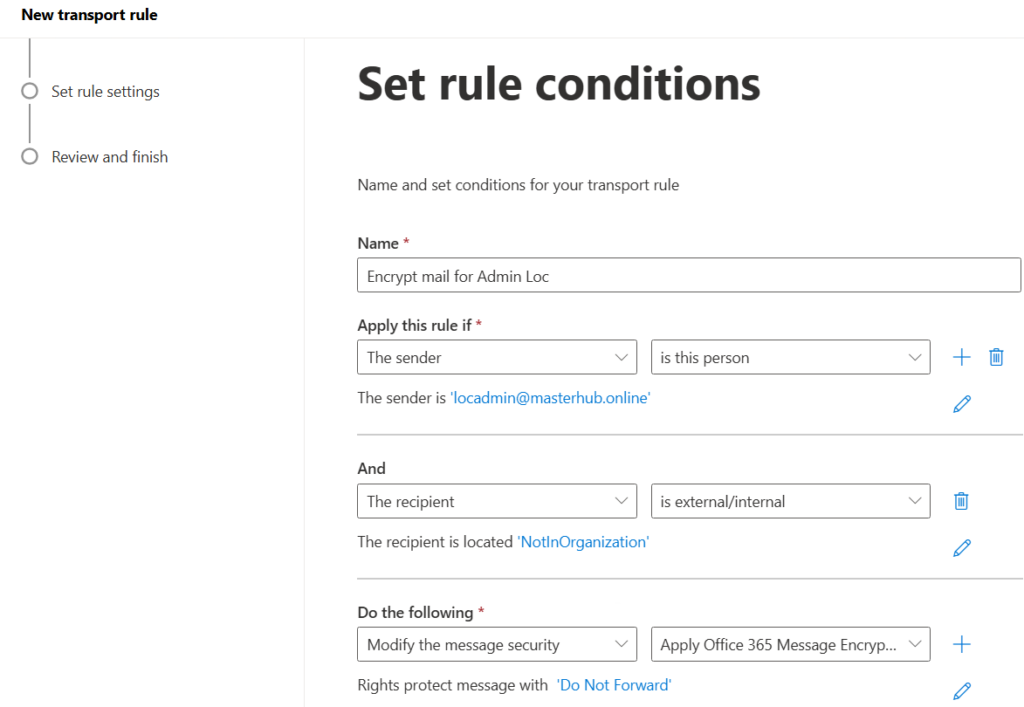Open 'Apply Office 365 Message Encryption' dropdown
The image size is (1024, 707).
(x=790, y=645)
